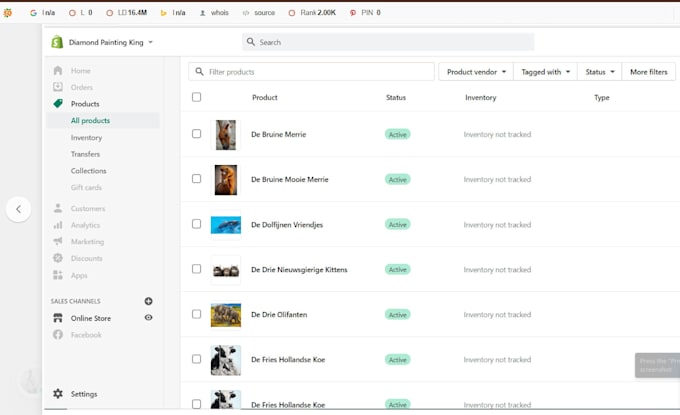Open Orders in sidebar
Screen dimensions: 680x415
82,87
